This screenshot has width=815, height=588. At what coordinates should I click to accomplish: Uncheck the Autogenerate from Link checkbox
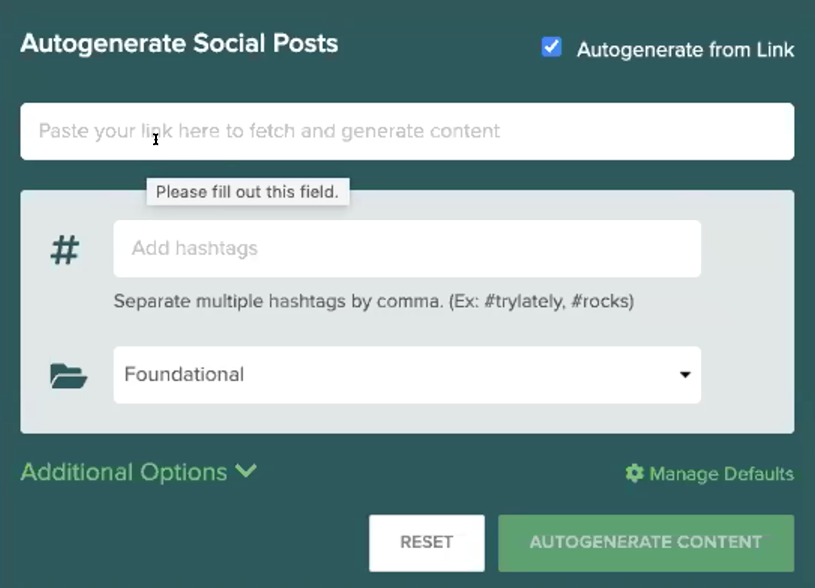(x=551, y=47)
